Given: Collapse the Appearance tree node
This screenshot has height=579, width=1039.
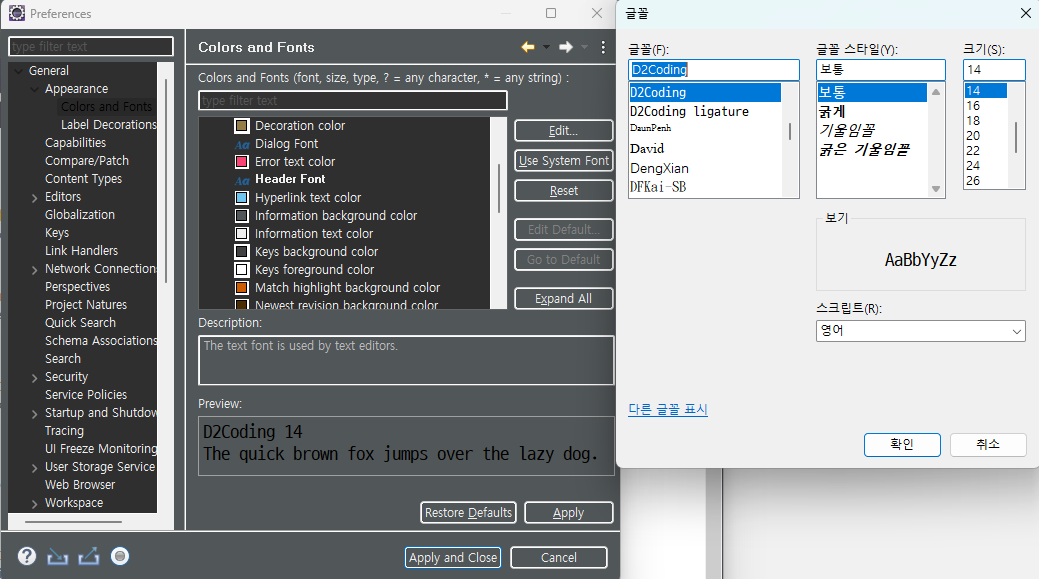Looking at the screenshot, I should point(34,89).
